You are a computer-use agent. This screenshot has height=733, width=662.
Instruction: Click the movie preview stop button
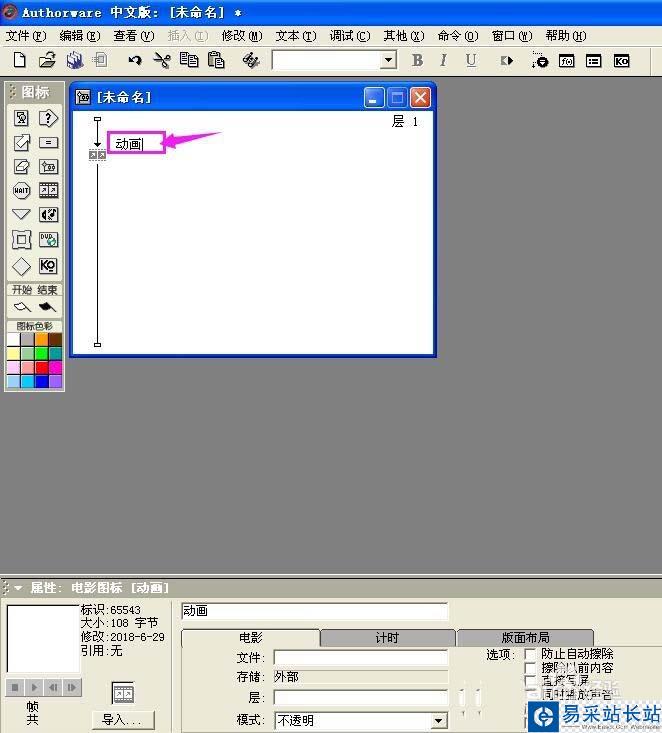[x=15, y=687]
